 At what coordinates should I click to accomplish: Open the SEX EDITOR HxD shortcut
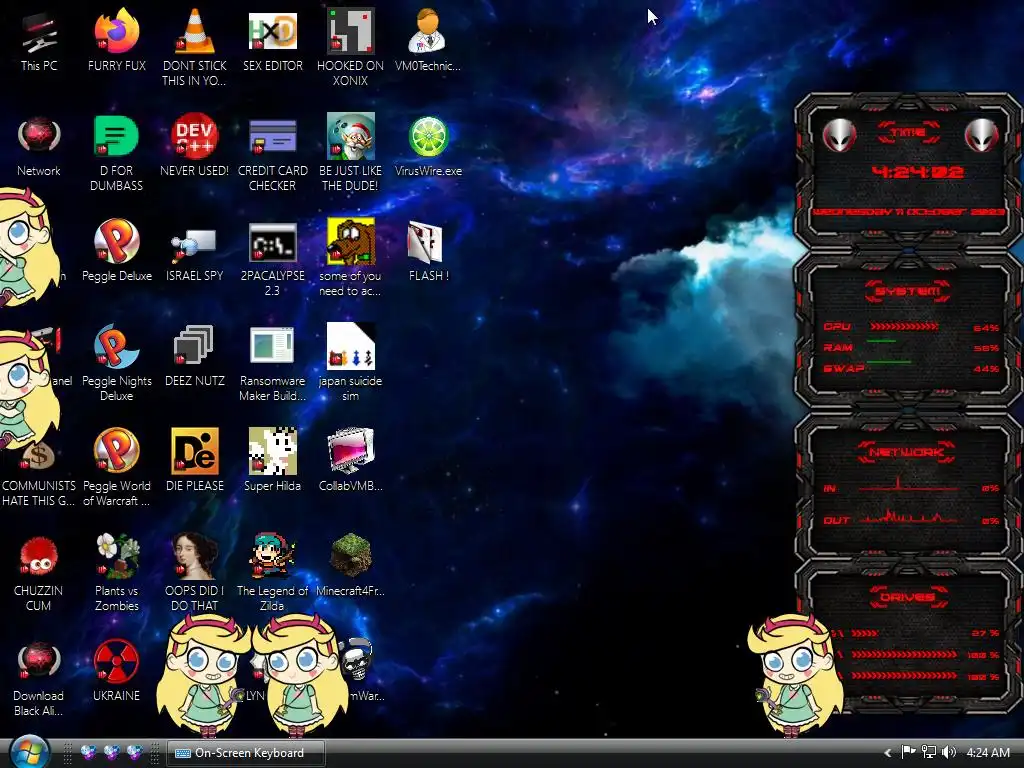(272, 33)
